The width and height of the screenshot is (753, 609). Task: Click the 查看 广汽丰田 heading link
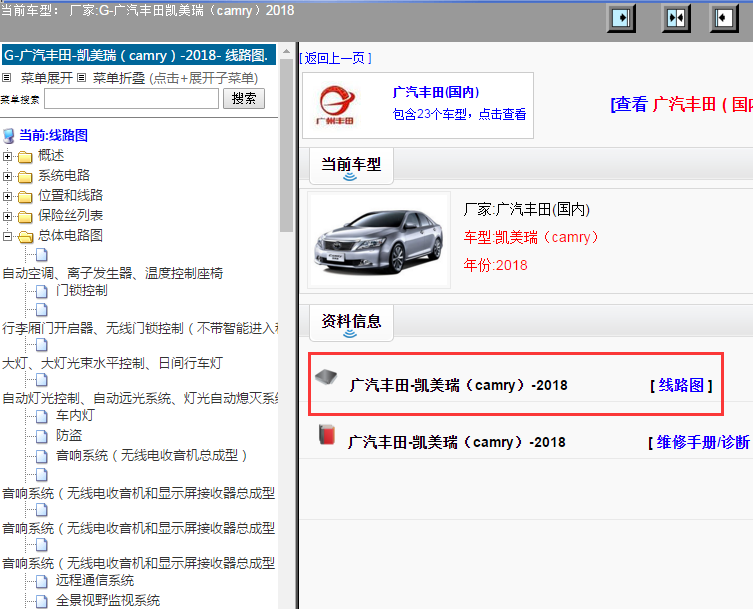pos(682,104)
